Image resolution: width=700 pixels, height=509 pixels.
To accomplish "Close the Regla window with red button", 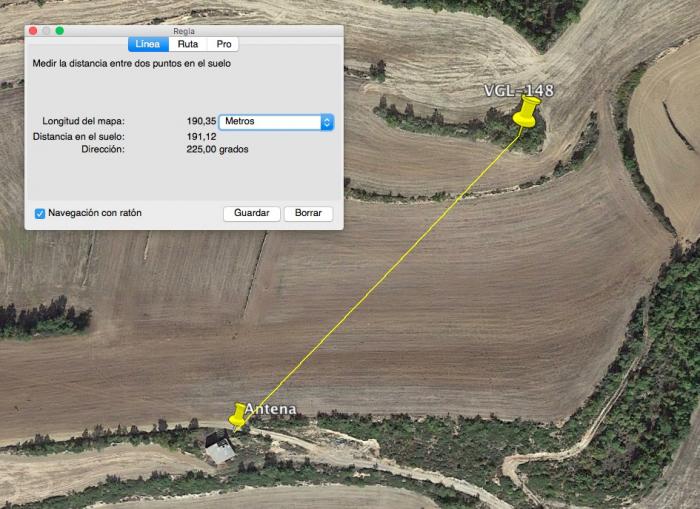I will [33, 30].
